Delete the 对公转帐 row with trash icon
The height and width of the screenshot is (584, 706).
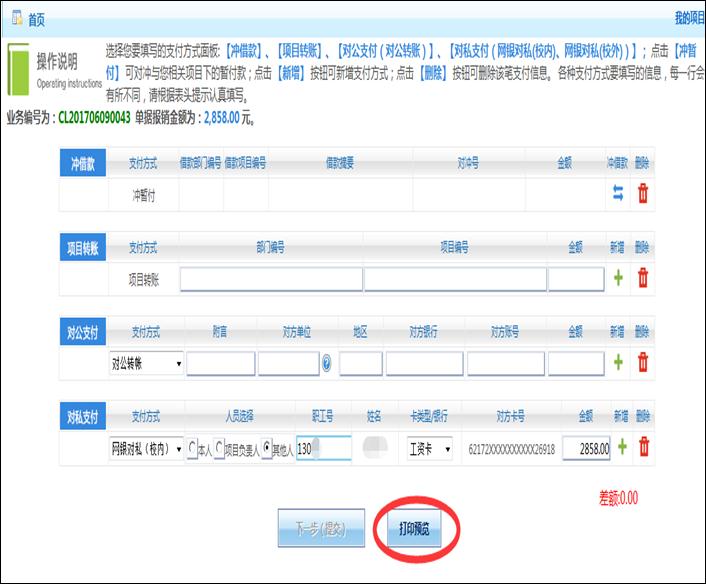pyautogui.click(x=643, y=362)
